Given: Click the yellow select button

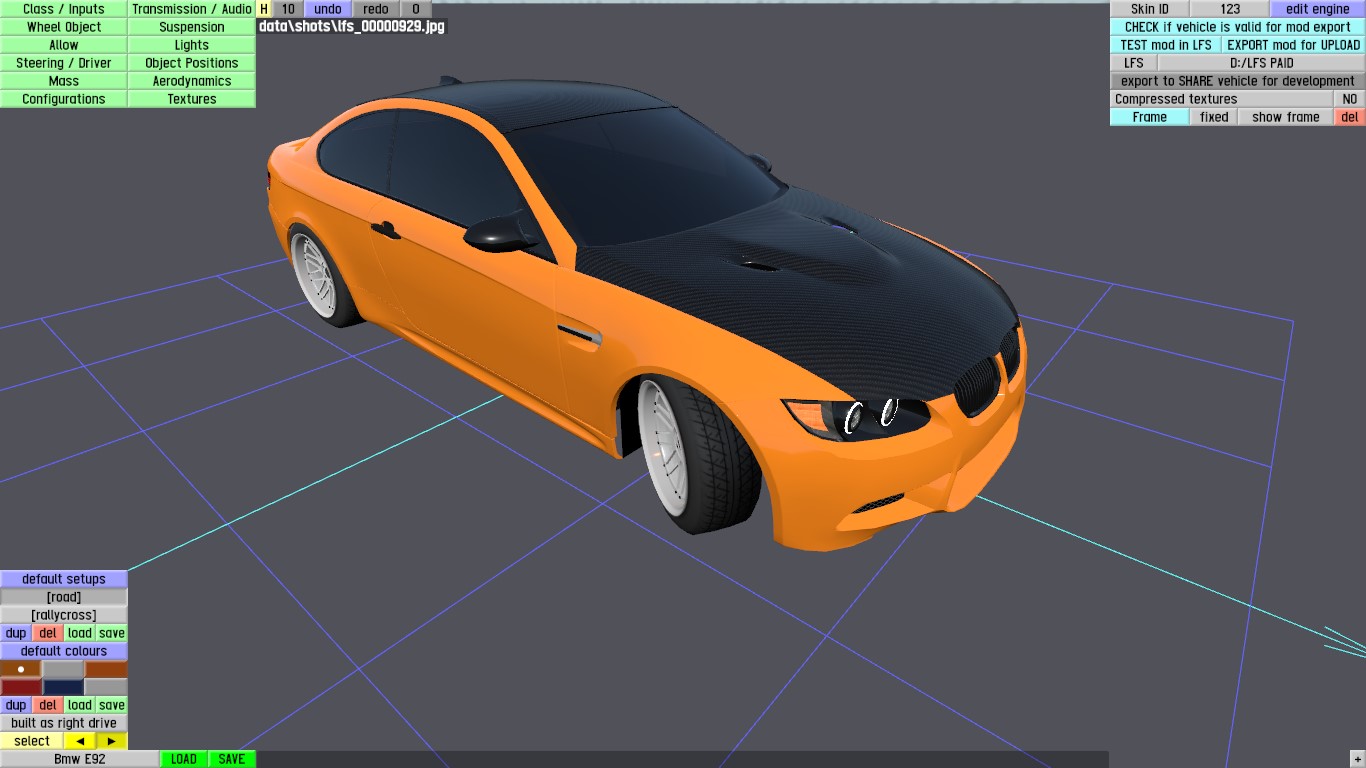Looking at the screenshot, I should click(32, 741).
